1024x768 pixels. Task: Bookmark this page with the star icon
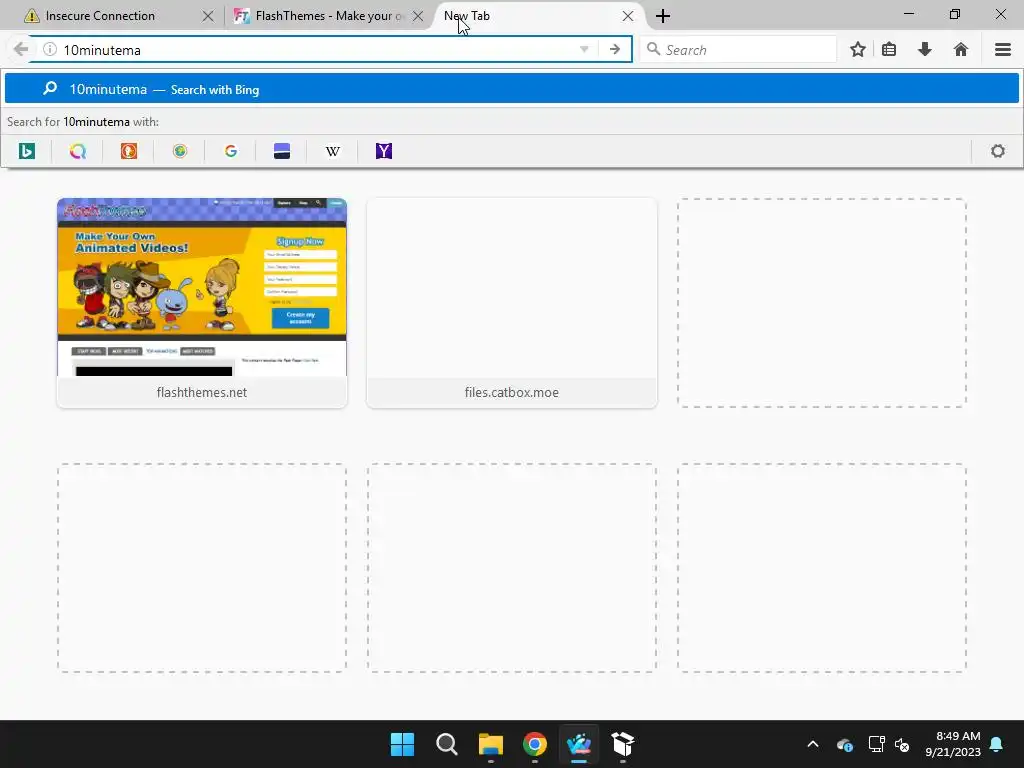857,50
